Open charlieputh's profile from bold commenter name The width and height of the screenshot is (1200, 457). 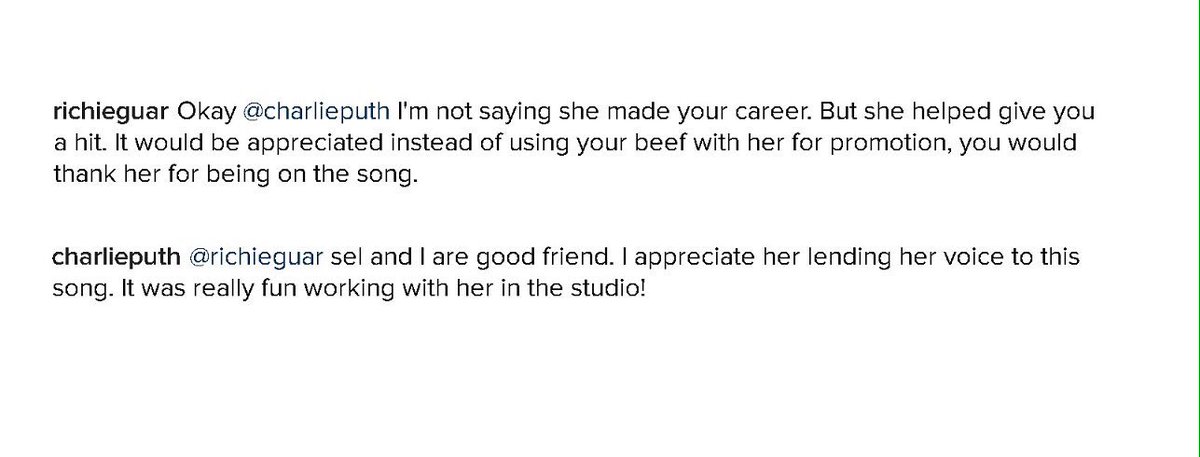pyautogui.click(x=115, y=258)
